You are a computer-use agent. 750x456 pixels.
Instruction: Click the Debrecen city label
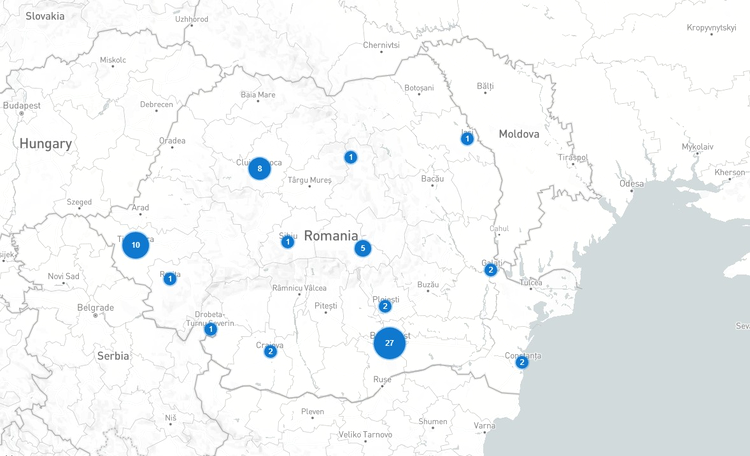coord(156,104)
